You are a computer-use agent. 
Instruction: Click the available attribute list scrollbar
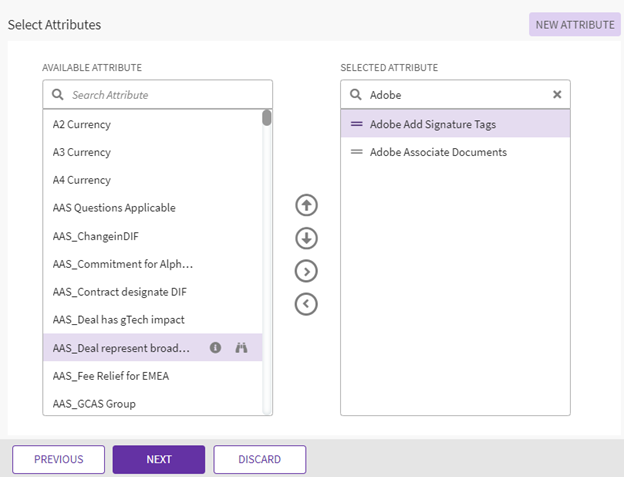pos(267,119)
